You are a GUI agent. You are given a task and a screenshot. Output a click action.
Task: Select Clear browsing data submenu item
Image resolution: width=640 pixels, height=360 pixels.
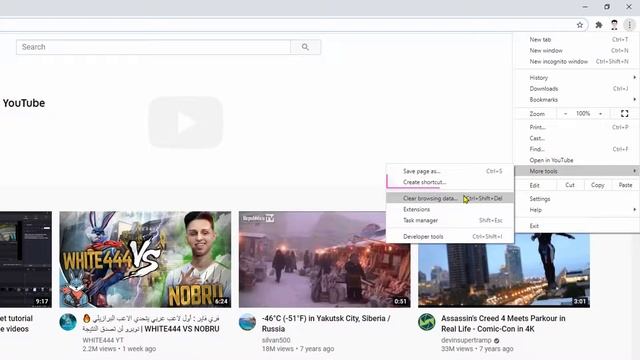point(450,198)
